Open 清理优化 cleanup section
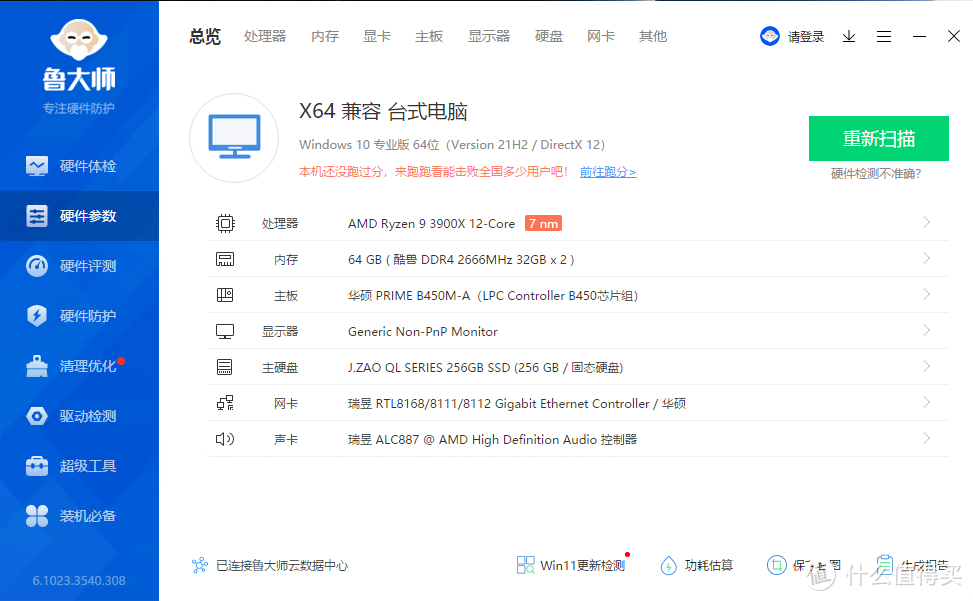Viewport: 973px width, 601px height. click(79, 366)
